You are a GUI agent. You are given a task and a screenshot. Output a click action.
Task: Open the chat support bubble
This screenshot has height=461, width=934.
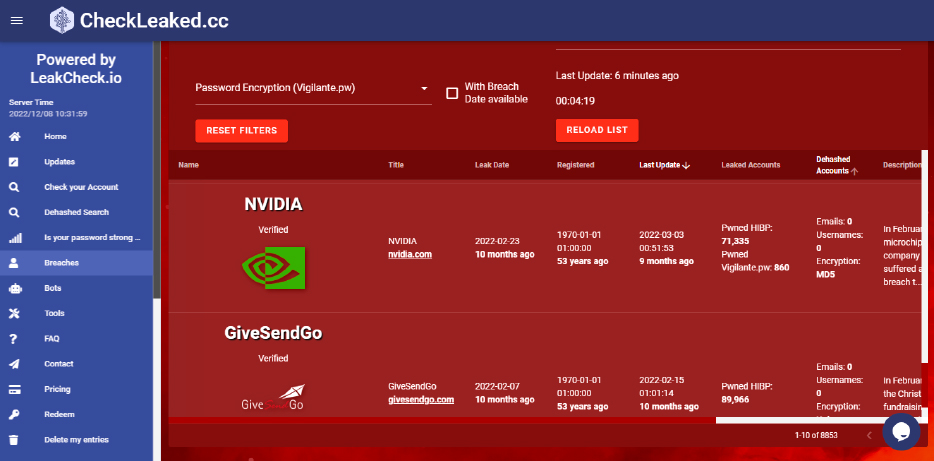pyautogui.click(x=901, y=431)
